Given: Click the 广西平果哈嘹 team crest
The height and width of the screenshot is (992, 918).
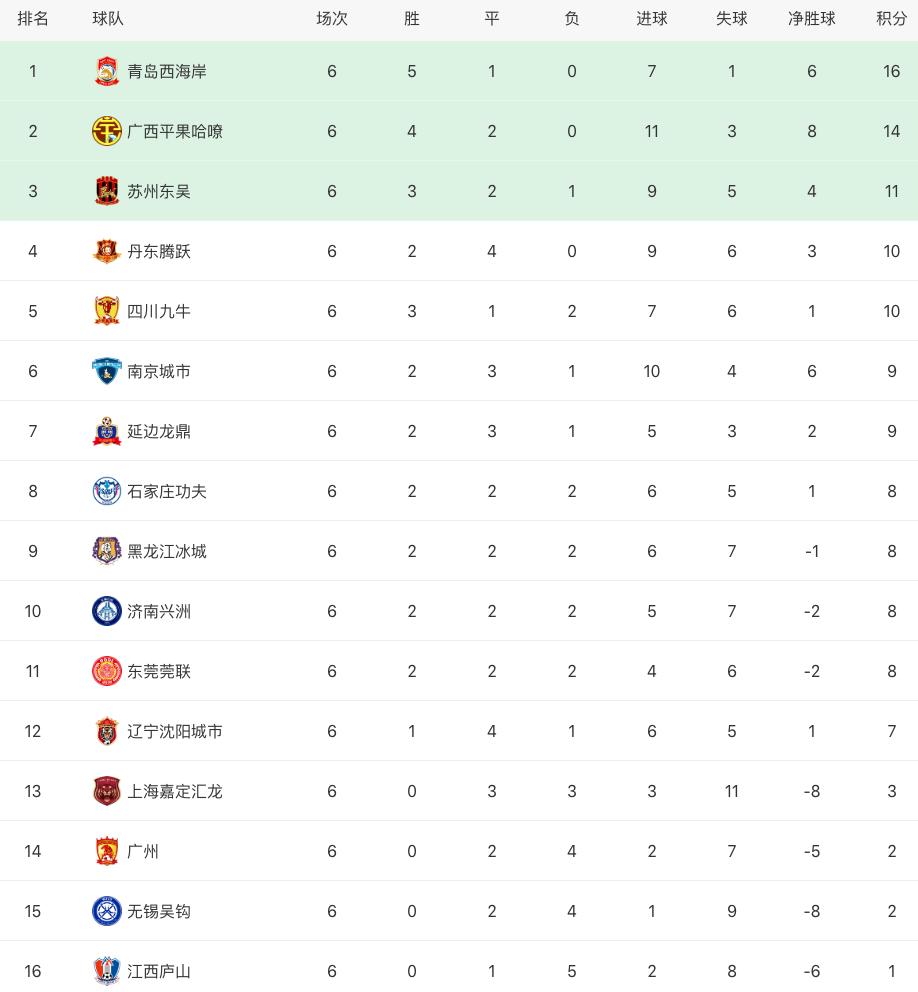Looking at the screenshot, I should (106, 131).
